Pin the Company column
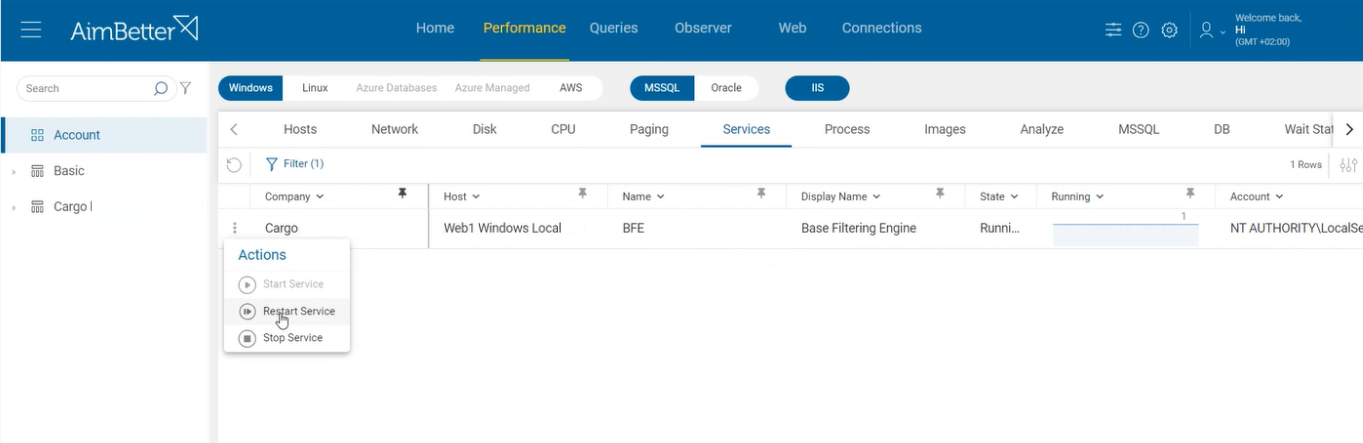 point(402,193)
